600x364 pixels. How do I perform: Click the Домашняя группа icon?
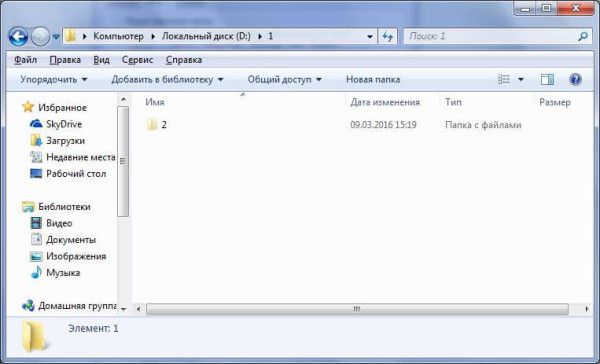pyautogui.click(x=28, y=306)
